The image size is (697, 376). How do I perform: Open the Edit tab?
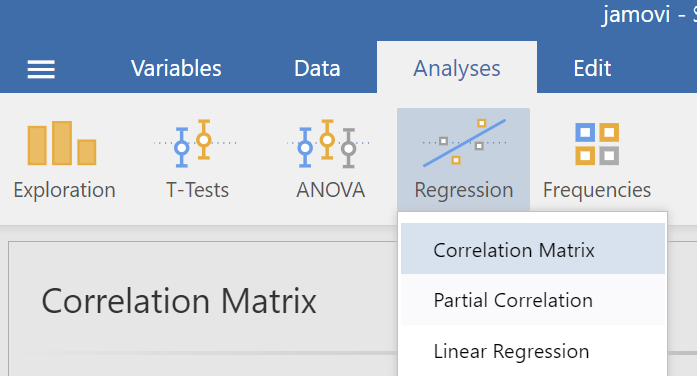[x=592, y=68]
